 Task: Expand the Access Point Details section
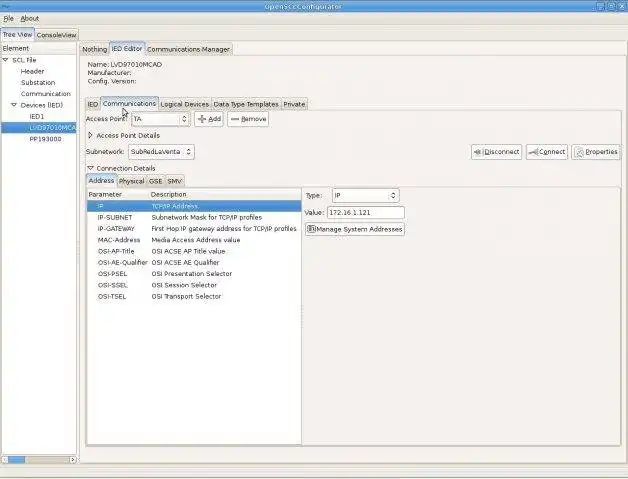(91, 135)
